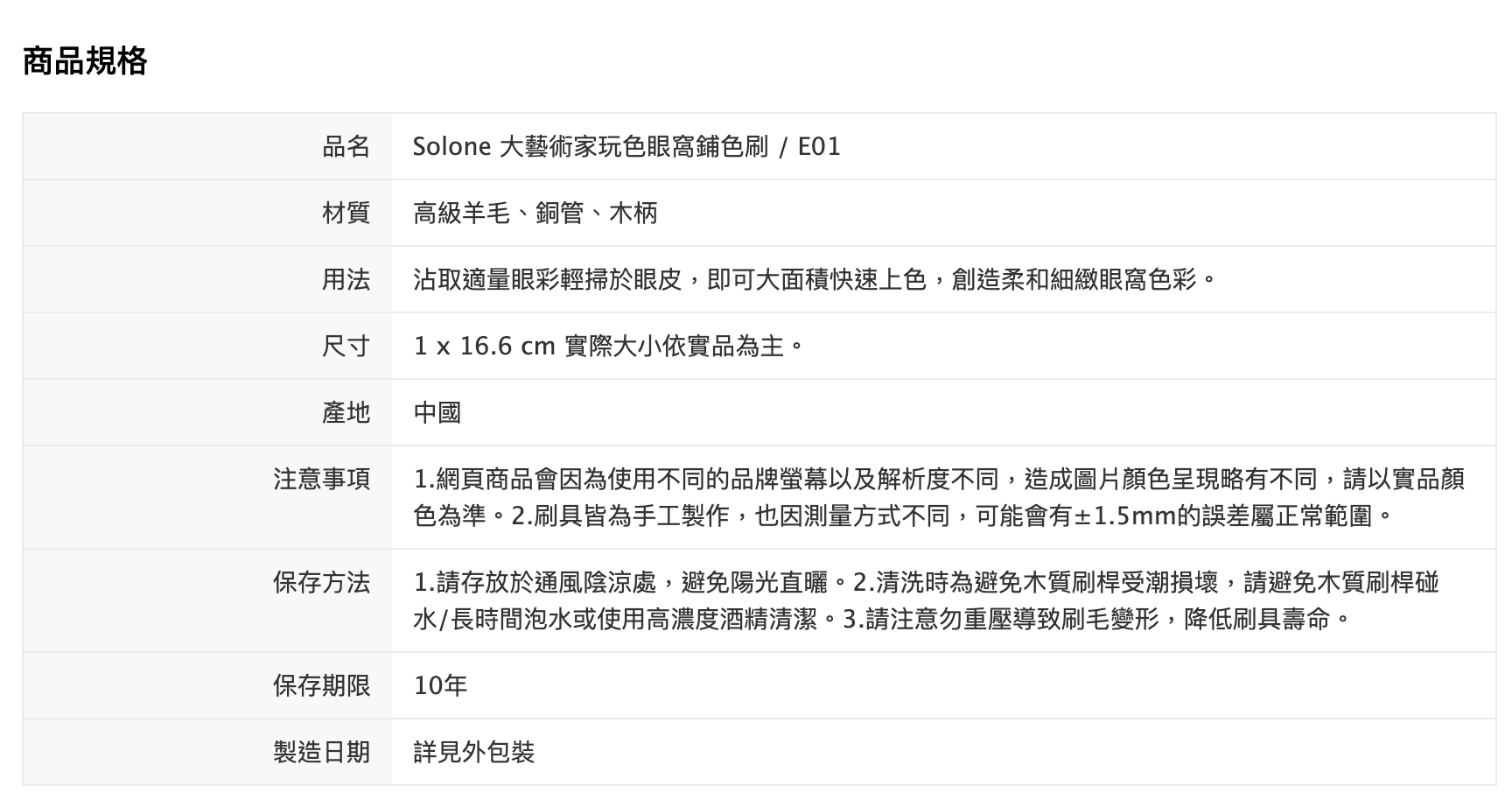Click the 詳見外包裝 manufacture date value
Screen dimensions: 1512x807
tap(473, 752)
